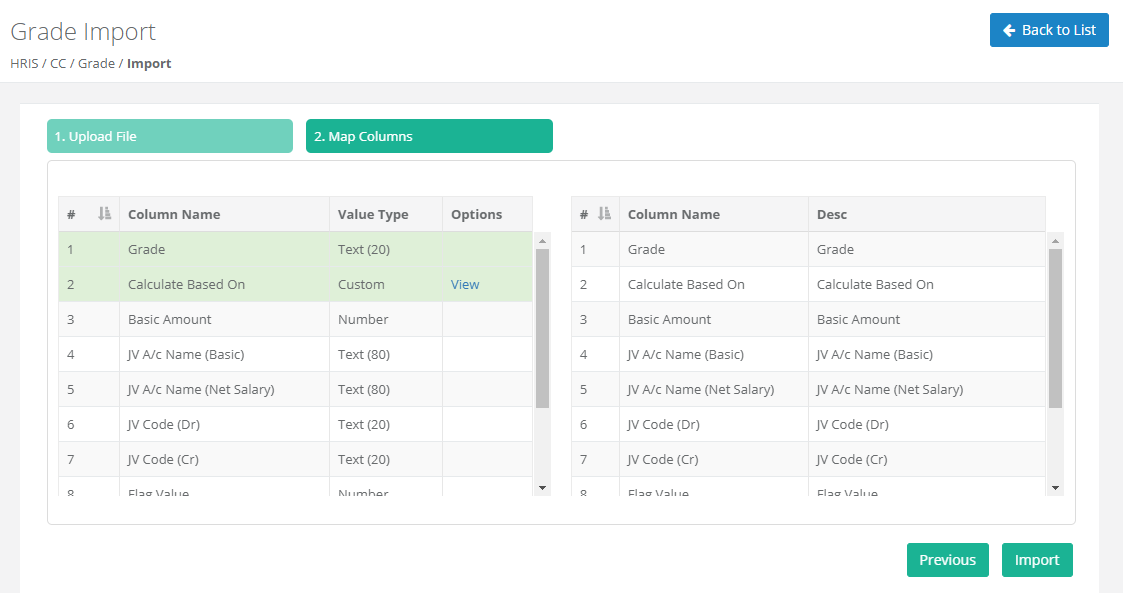Viewport: 1123px width, 593px height.
Task: Click the Desc column header
Action: coord(832,214)
